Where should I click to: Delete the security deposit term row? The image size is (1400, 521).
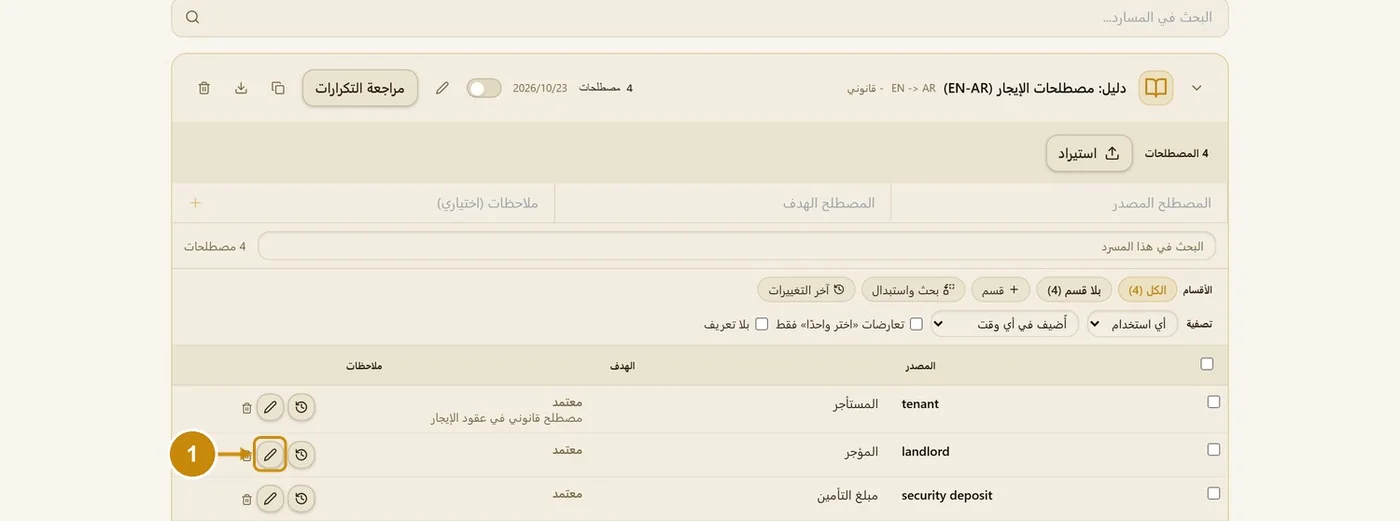[x=247, y=499]
